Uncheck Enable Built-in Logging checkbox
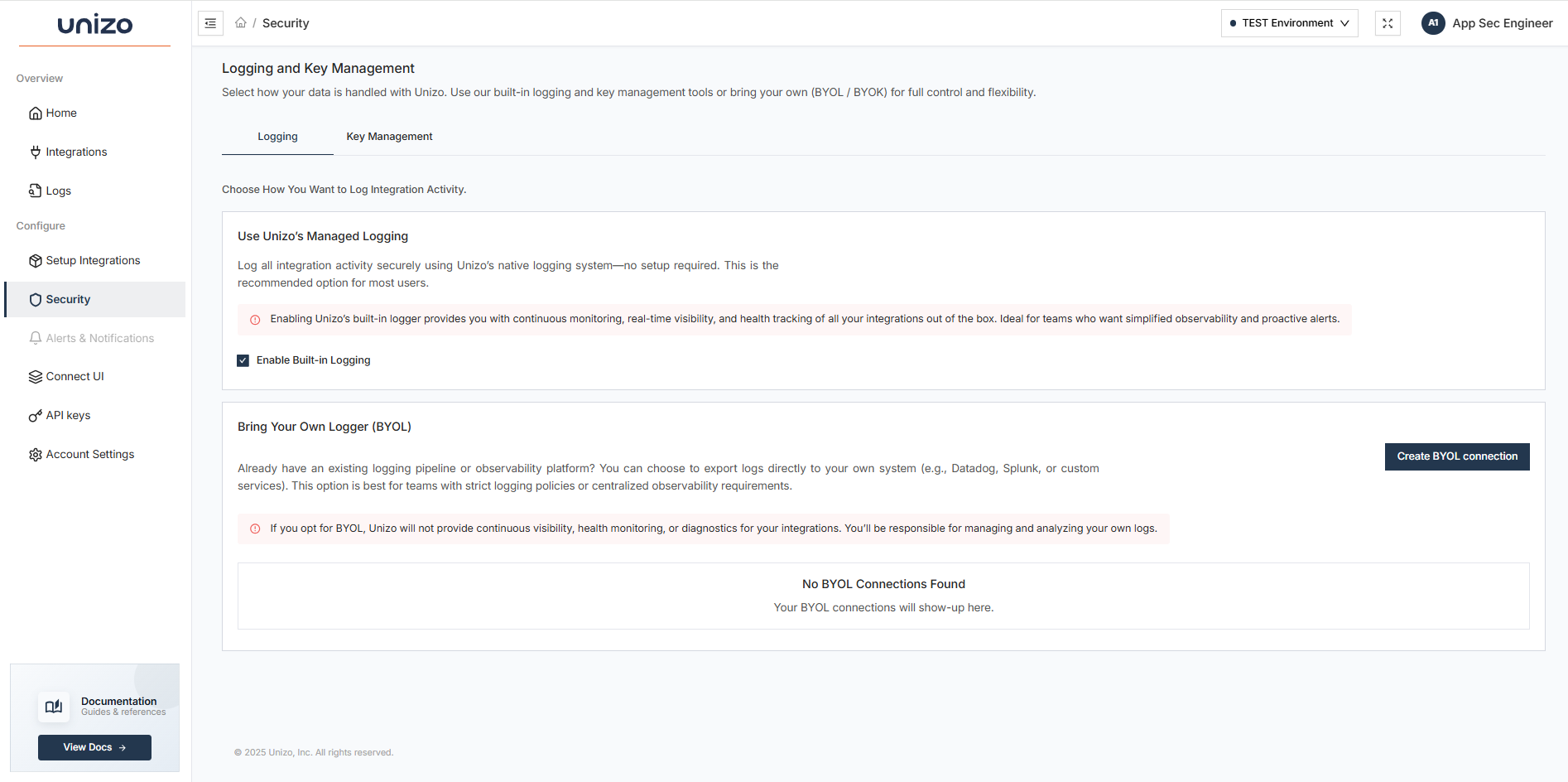The image size is (1568, 782). (x=243, y=360)
